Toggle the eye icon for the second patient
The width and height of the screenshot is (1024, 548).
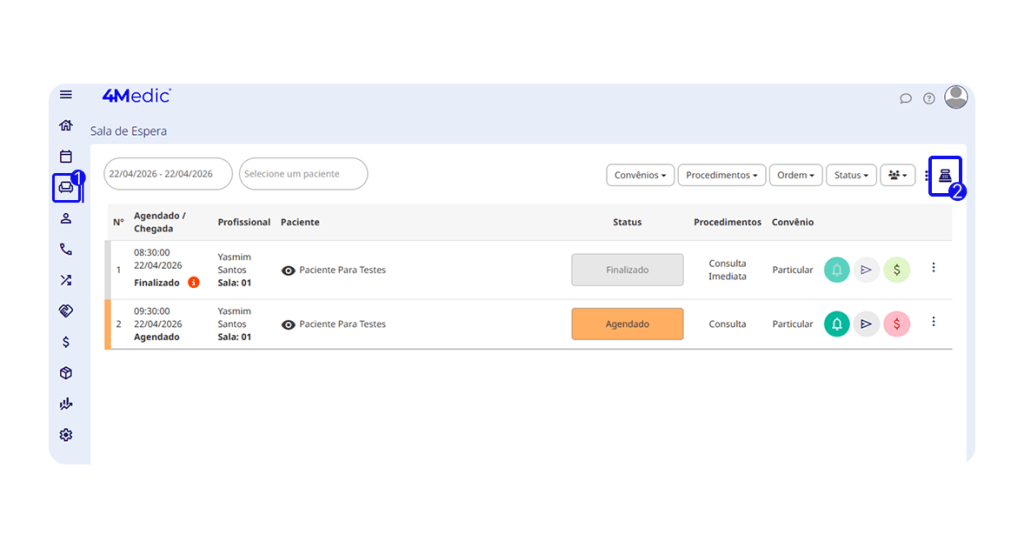pos(288,324)
